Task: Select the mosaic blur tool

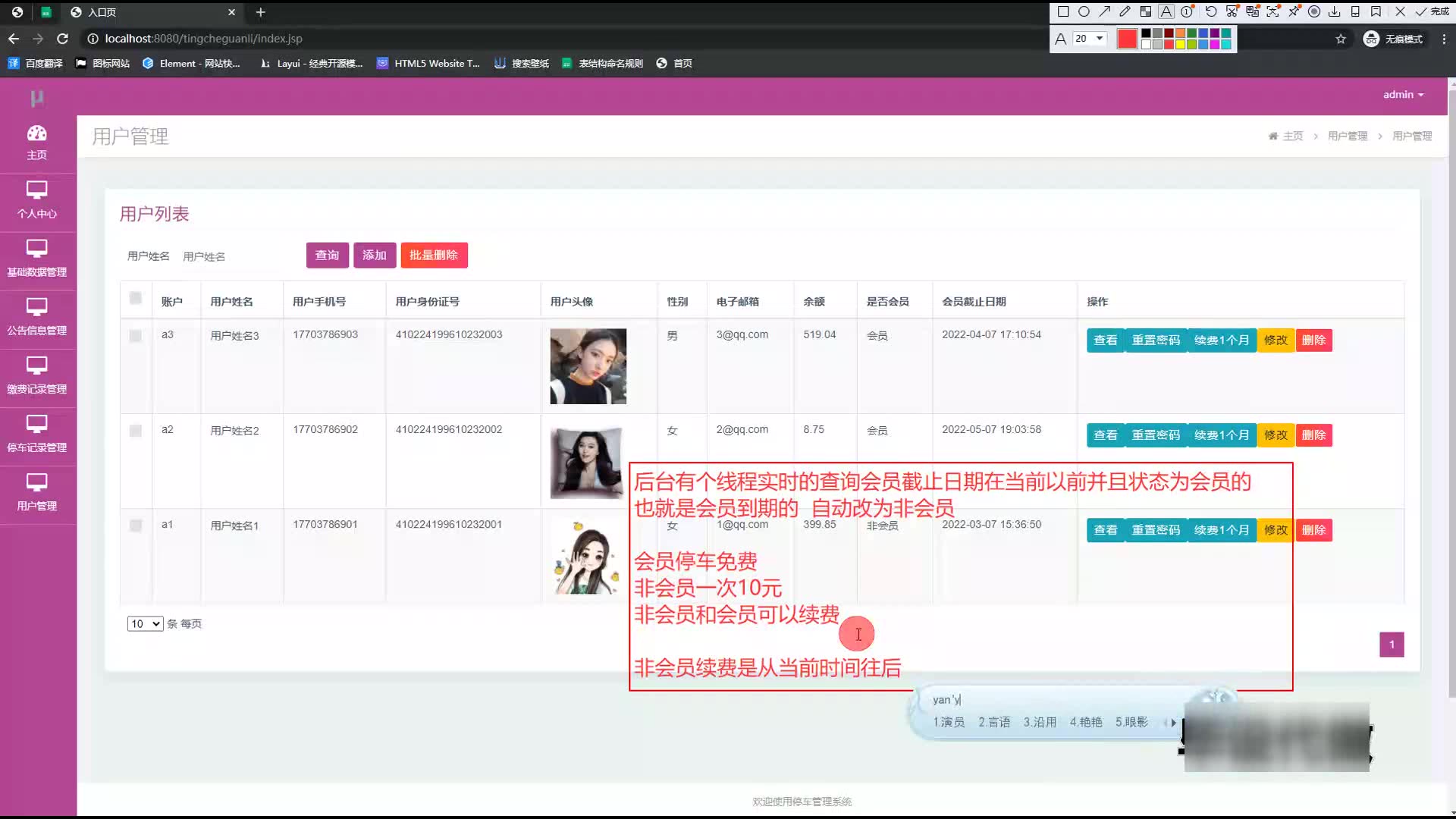Action: coord(1146,11)
